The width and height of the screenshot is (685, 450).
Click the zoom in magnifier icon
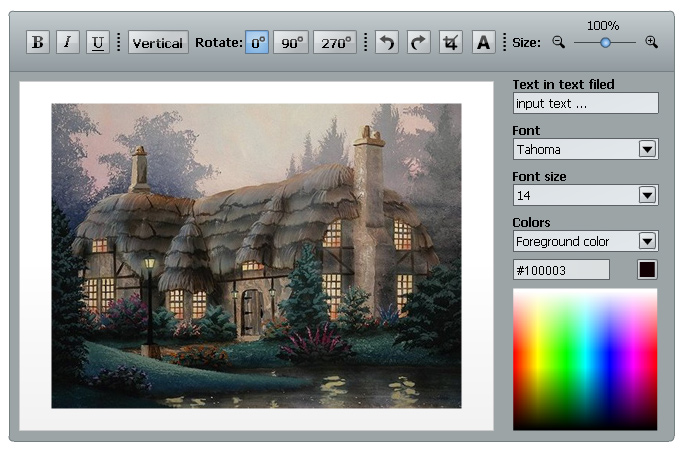pos(651,42)
